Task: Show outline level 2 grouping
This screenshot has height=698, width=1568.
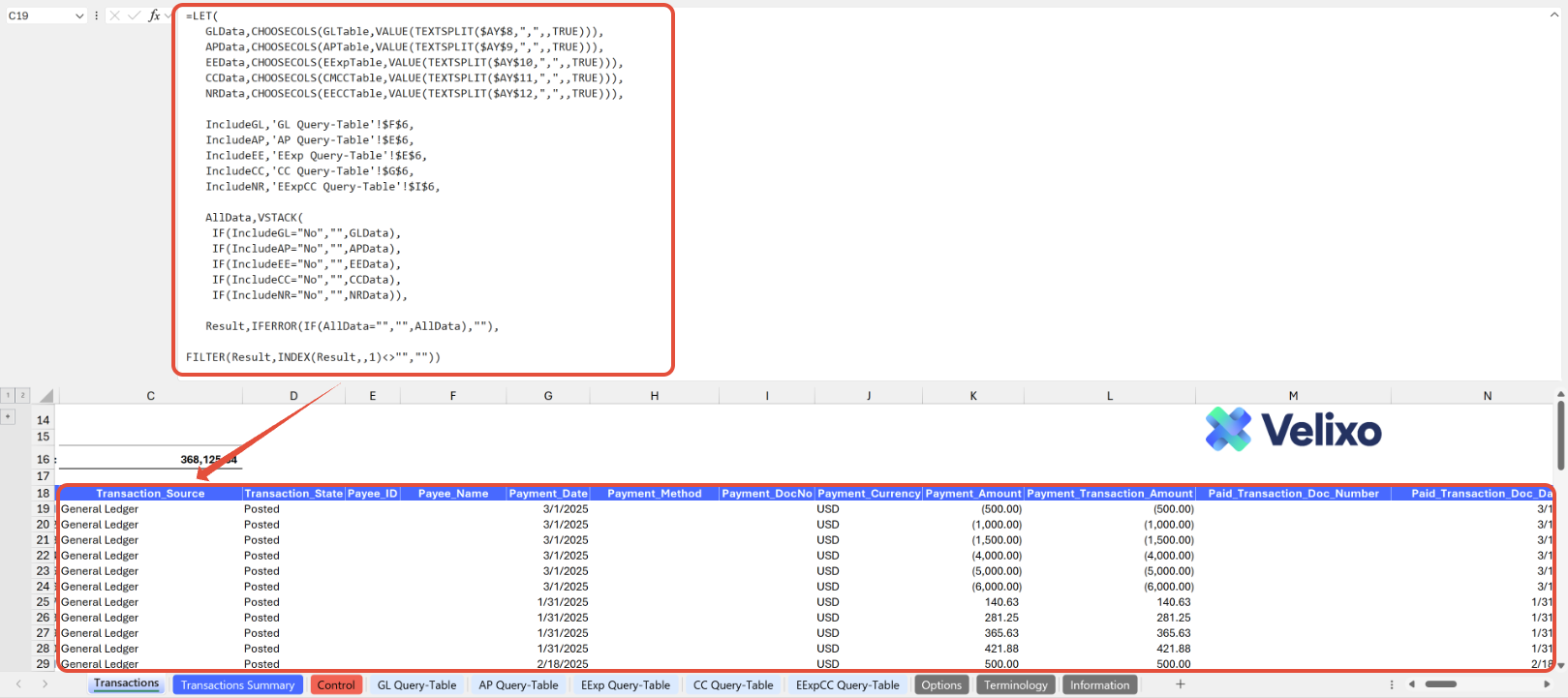Action: pyautogui.click(x=22, y=395)
